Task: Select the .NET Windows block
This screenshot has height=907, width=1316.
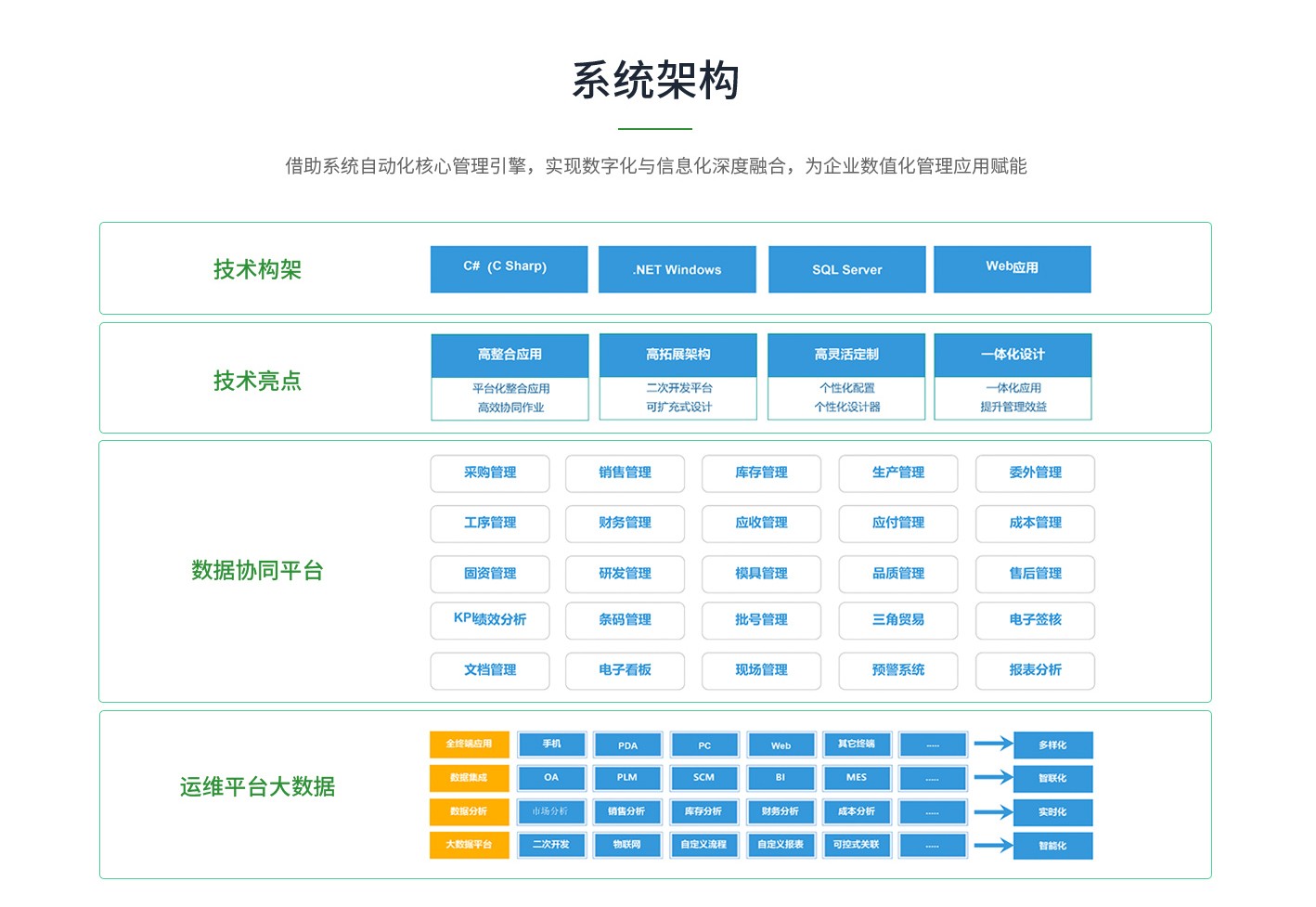Action: pyautogui.click(x=677, y=269)
